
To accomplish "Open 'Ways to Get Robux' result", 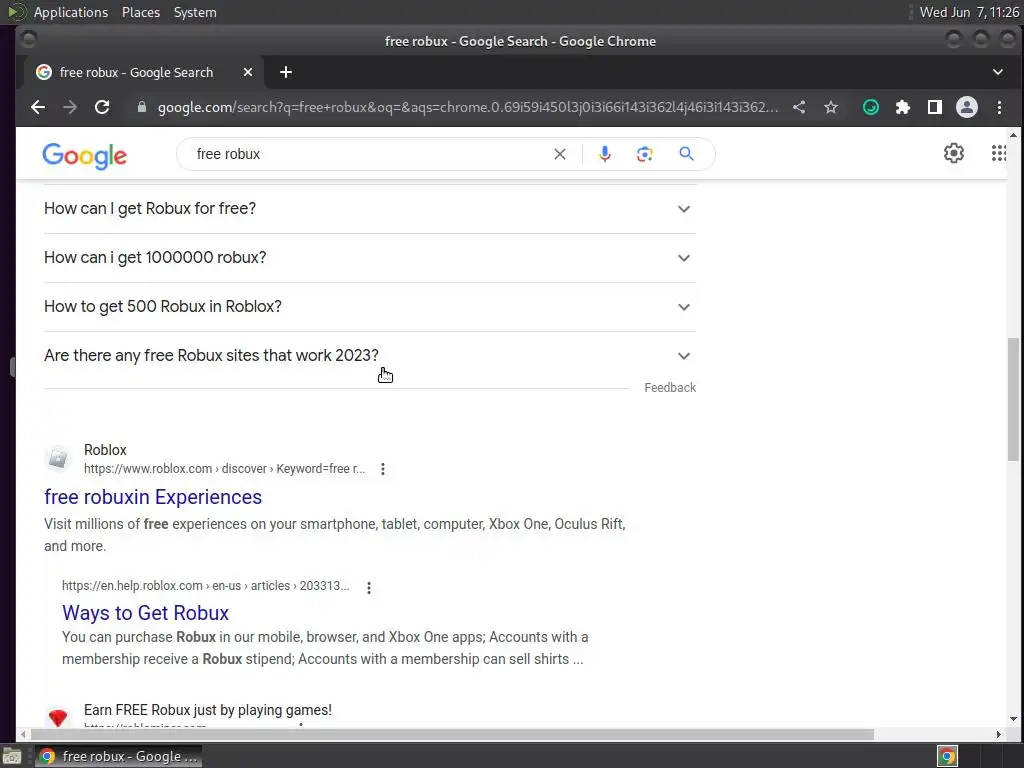I will coord(146,613).
